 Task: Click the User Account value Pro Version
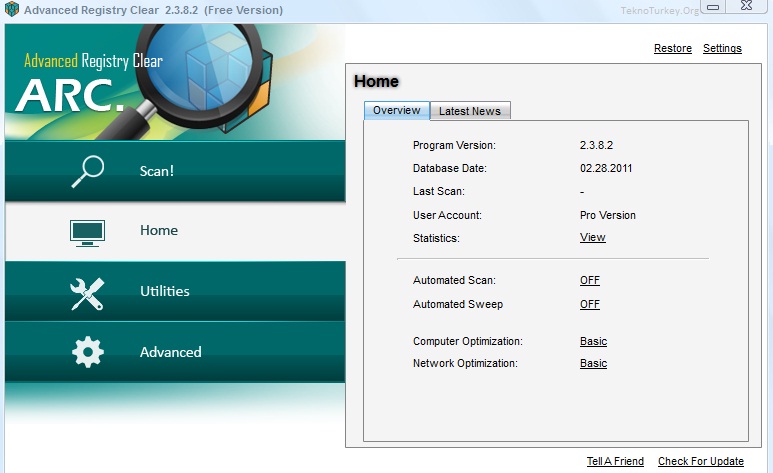(x=608, y=216)
